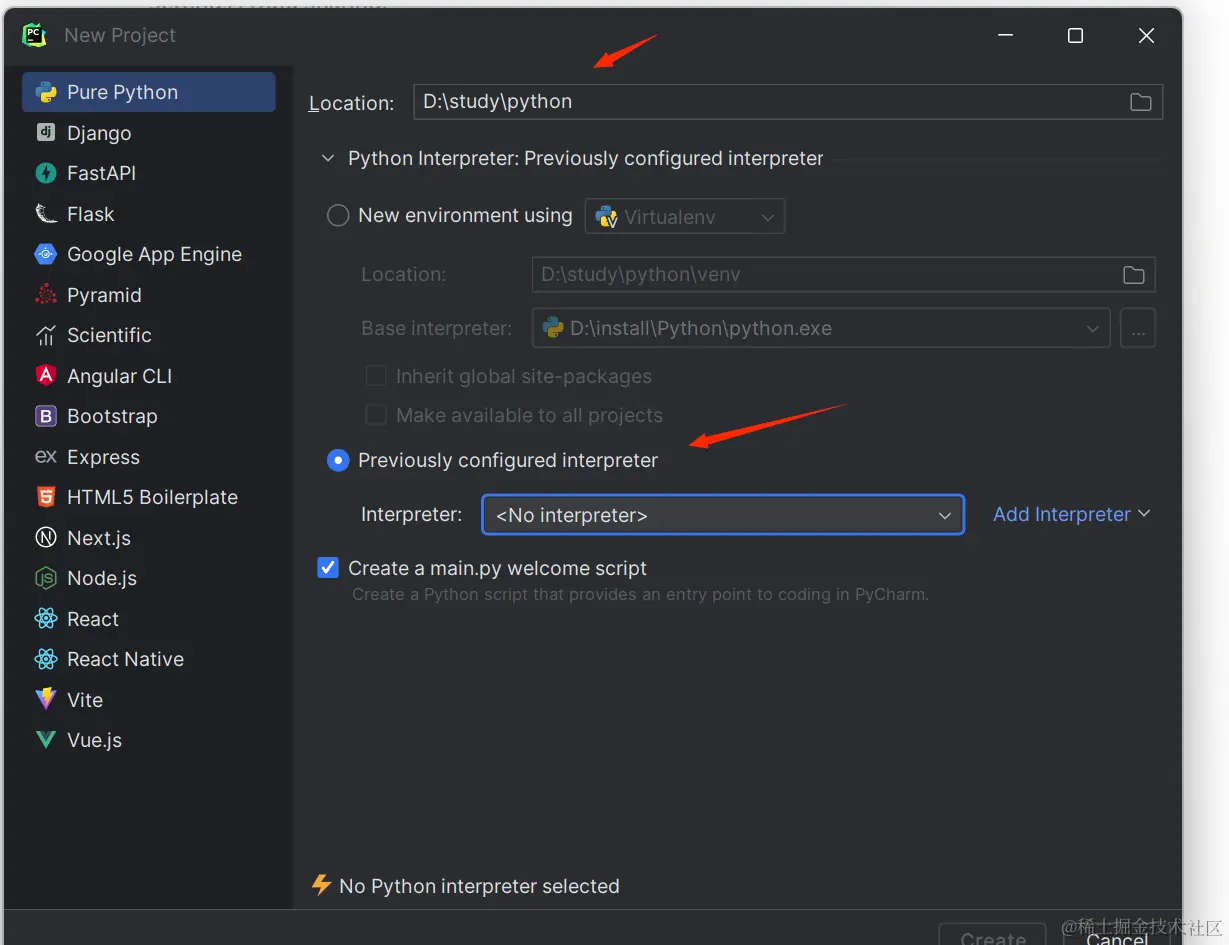Viewport: 1229px width, 945px height.
Task: Click the Base interpreter: label
Action: click(x=436, y=328)
